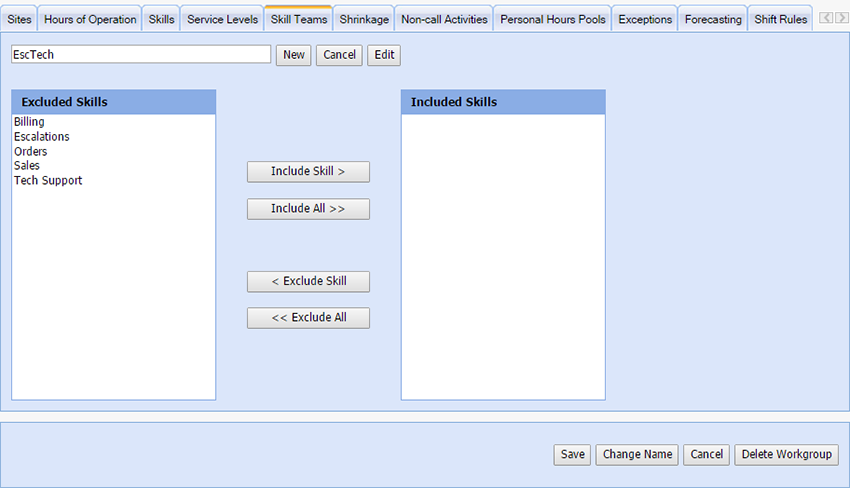Choose Escalations from the Excluded Skills list
This screenshot has height=488, width=850.
42,137
